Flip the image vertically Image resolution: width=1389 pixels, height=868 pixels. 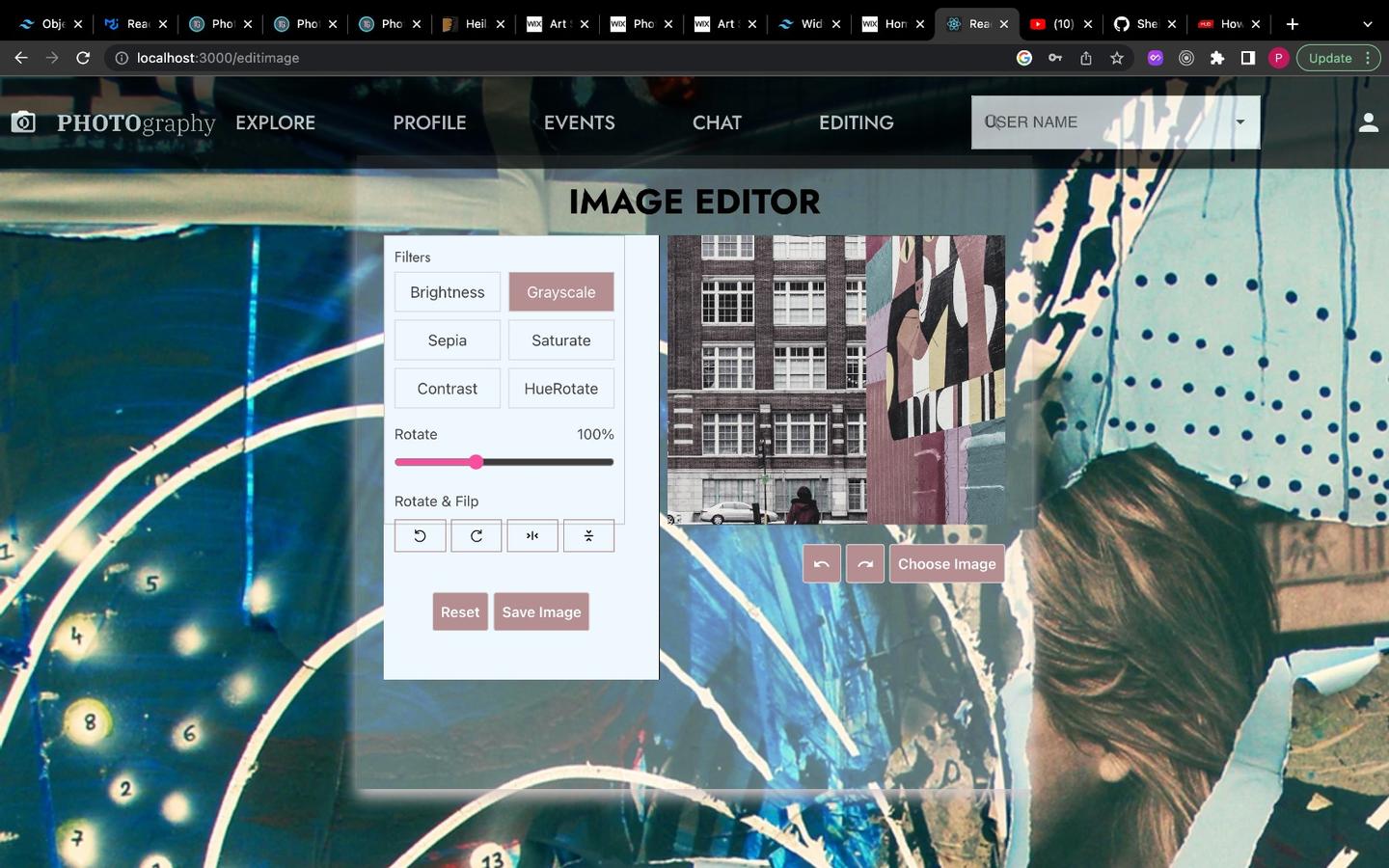pyautogui.click(x=588, y=536)
